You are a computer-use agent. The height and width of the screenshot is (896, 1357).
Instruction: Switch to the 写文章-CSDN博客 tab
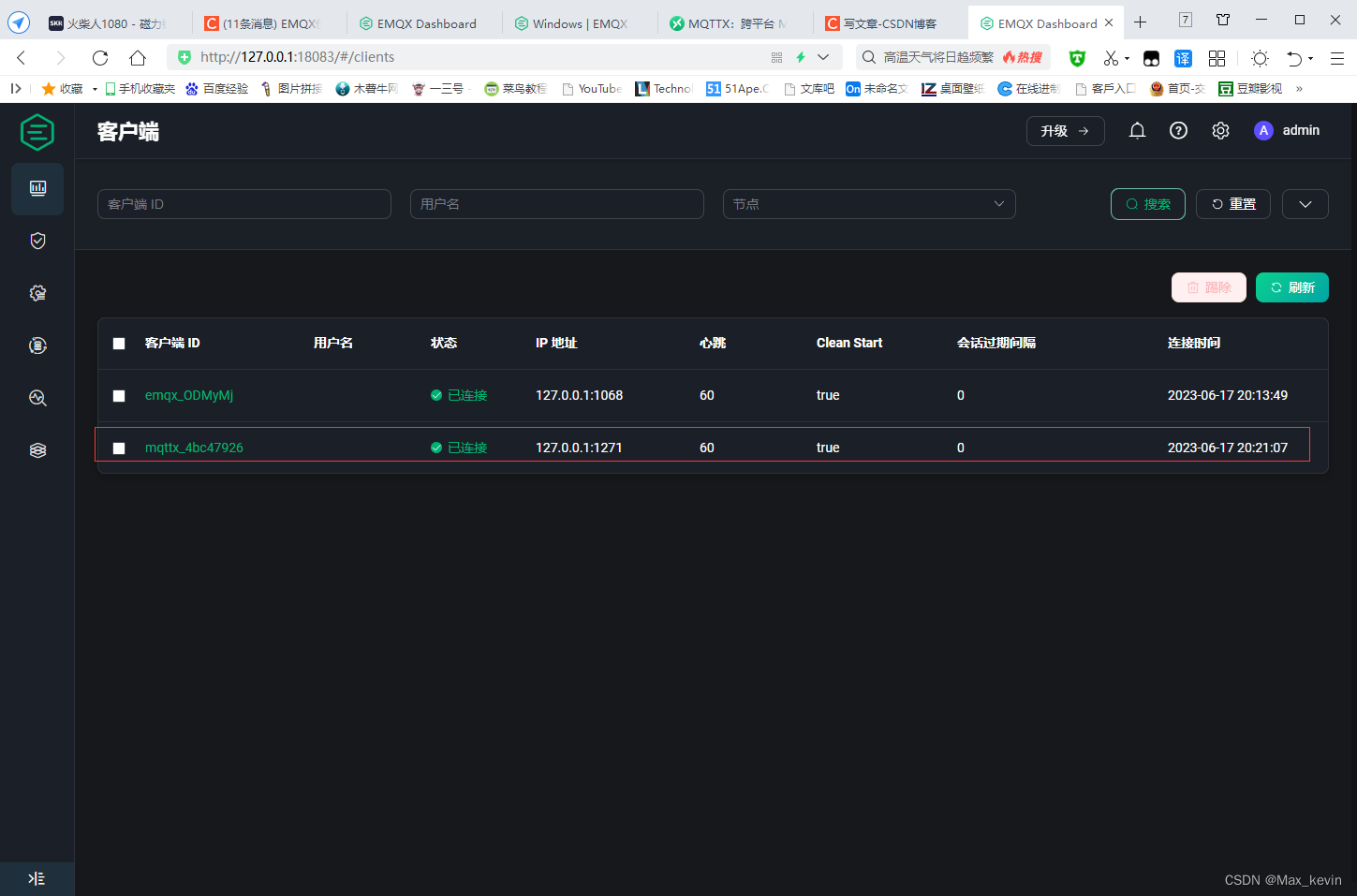[x=888, y=23]
